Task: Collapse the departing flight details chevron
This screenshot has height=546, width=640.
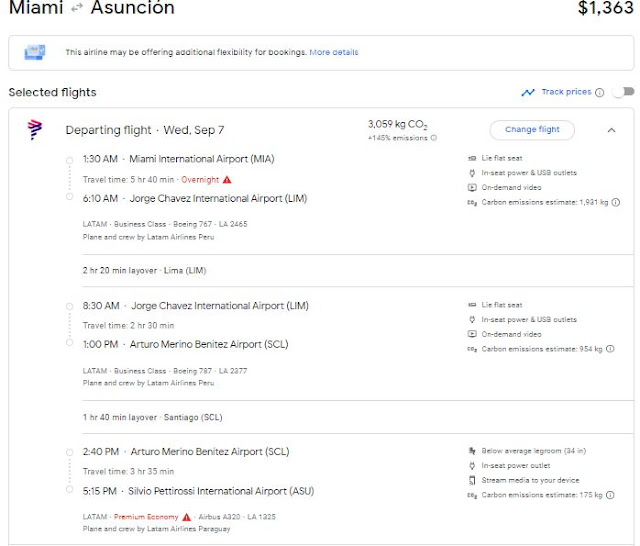Action: pos(611,130)
